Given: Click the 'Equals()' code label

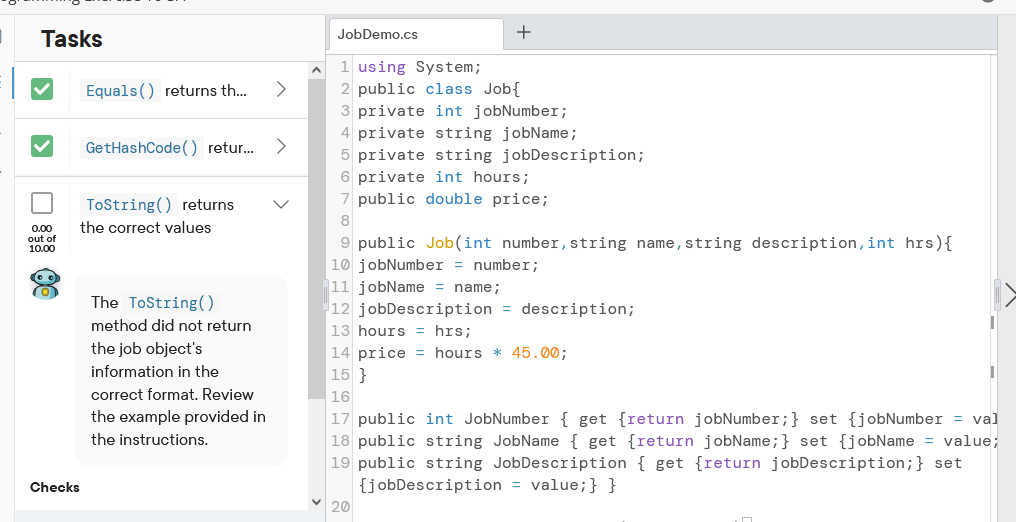Looking at the screenshot, I should [x=121, y=91].
